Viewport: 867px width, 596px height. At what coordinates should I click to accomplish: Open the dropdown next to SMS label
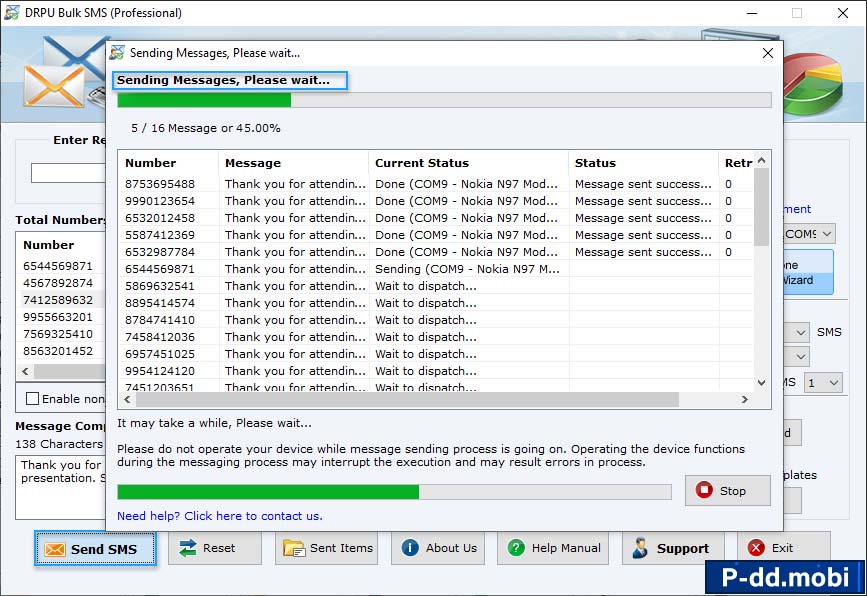click(800, 332)
